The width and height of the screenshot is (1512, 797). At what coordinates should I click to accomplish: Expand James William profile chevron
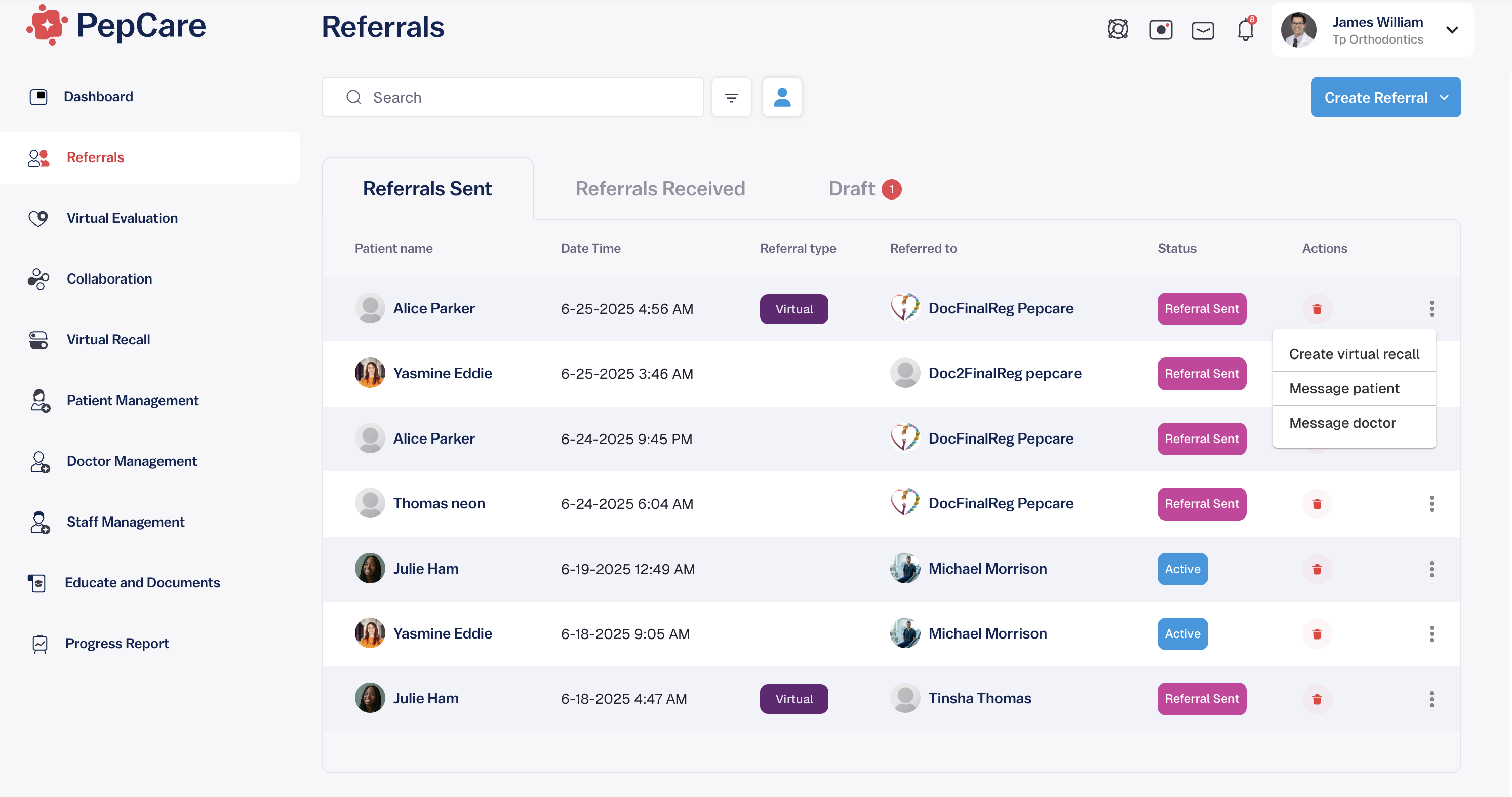click(1452, 30)
